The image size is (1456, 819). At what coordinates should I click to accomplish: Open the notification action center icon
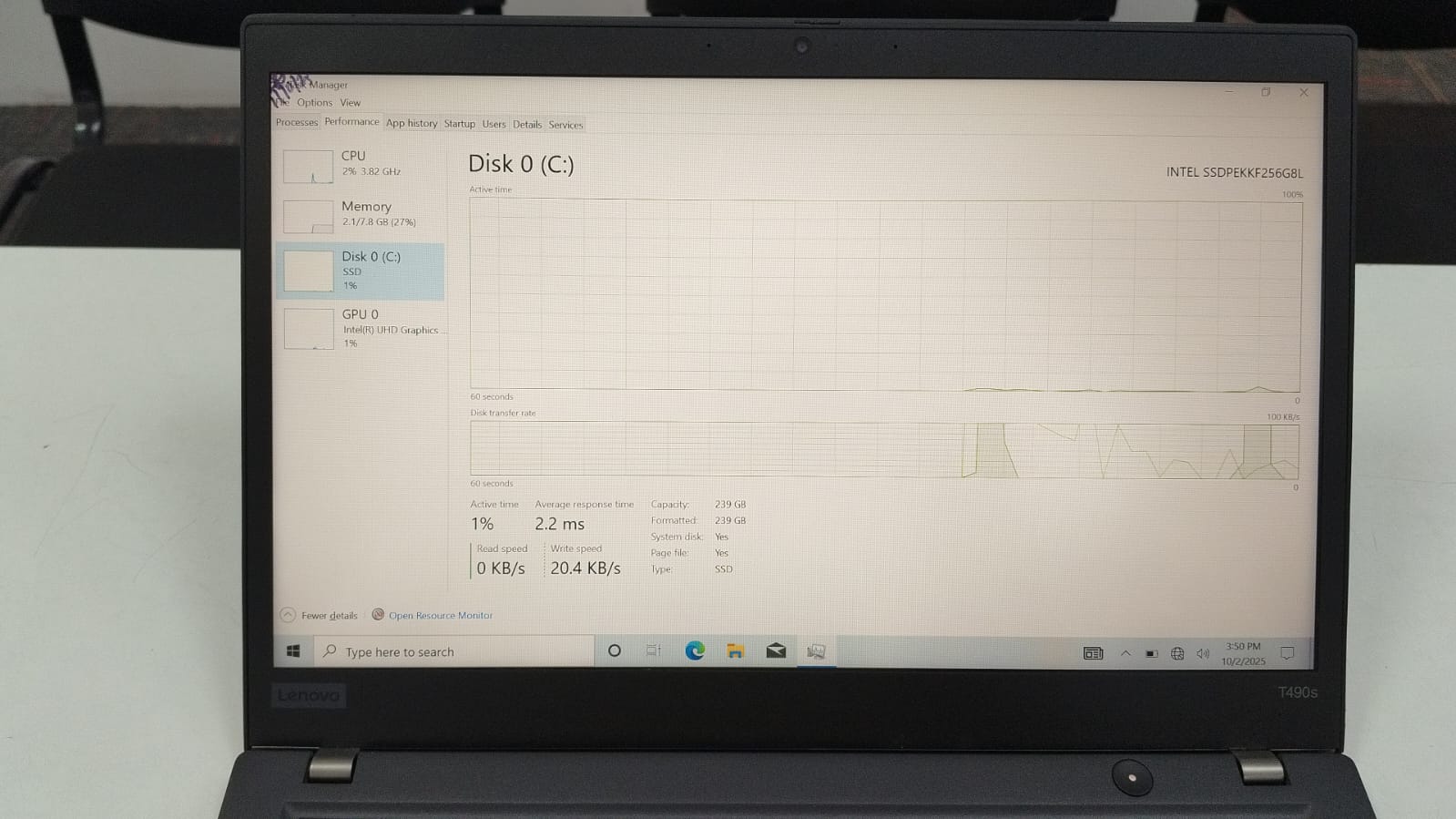click(1287, 653)
